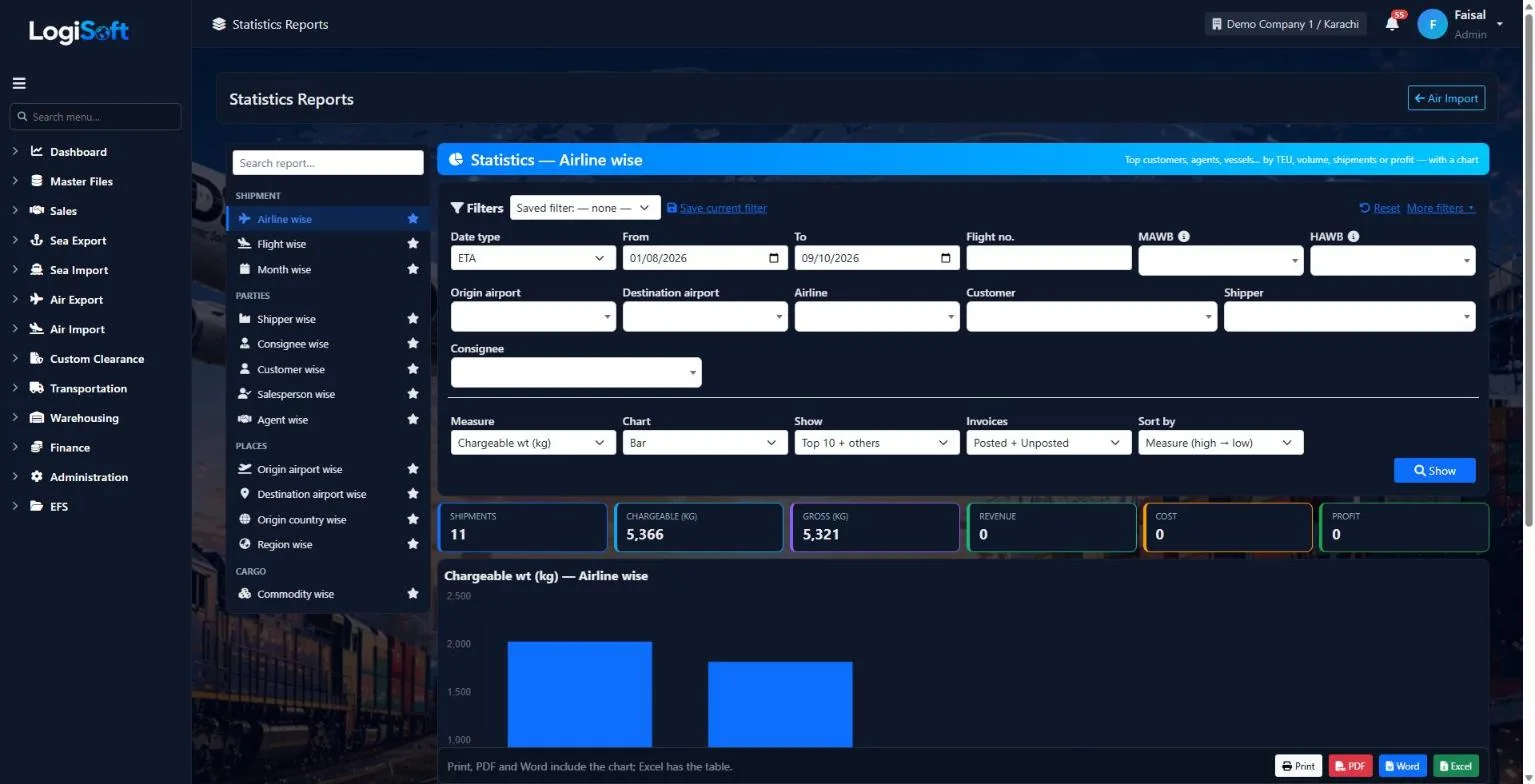Toggle favorite star for Flight wise

413,244
